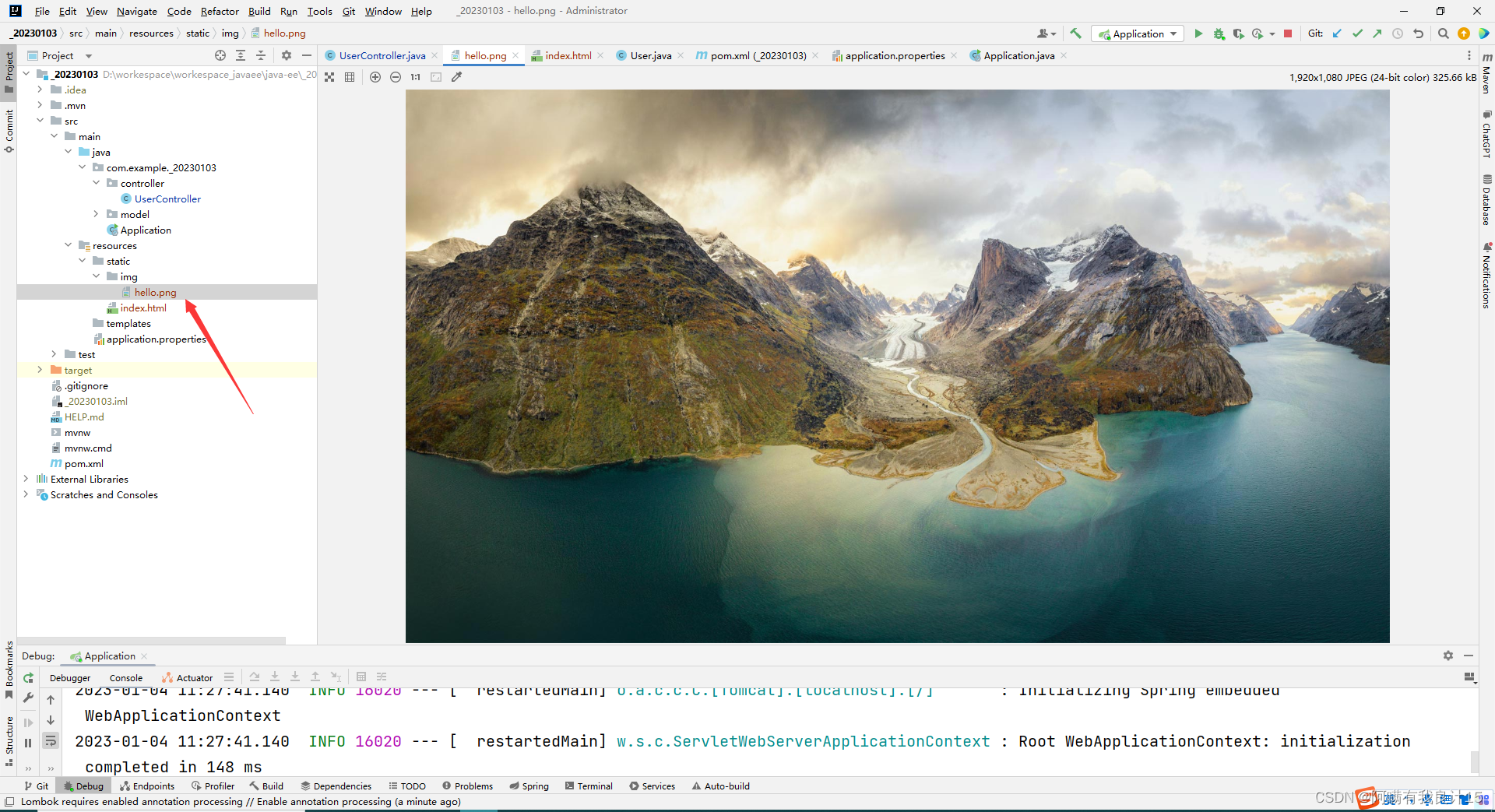Rerun Application in the Debug panel
Screen dimensions: 1495x812
(x=28, y=678)
